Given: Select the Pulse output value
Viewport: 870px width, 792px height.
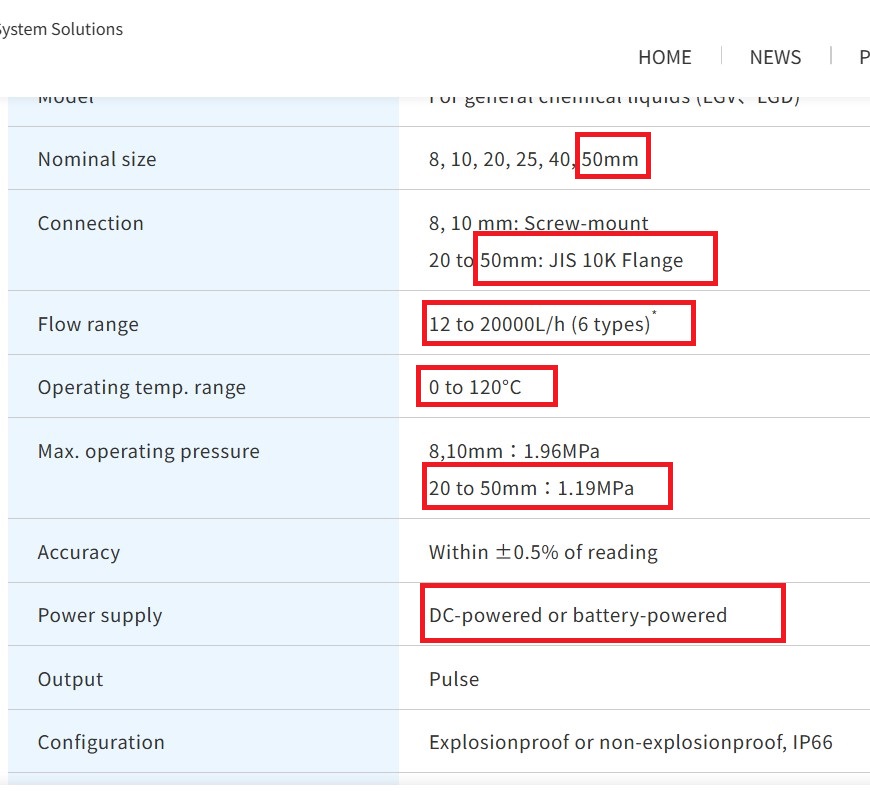Looking at the screenshot, I should (x=454, y=679).
